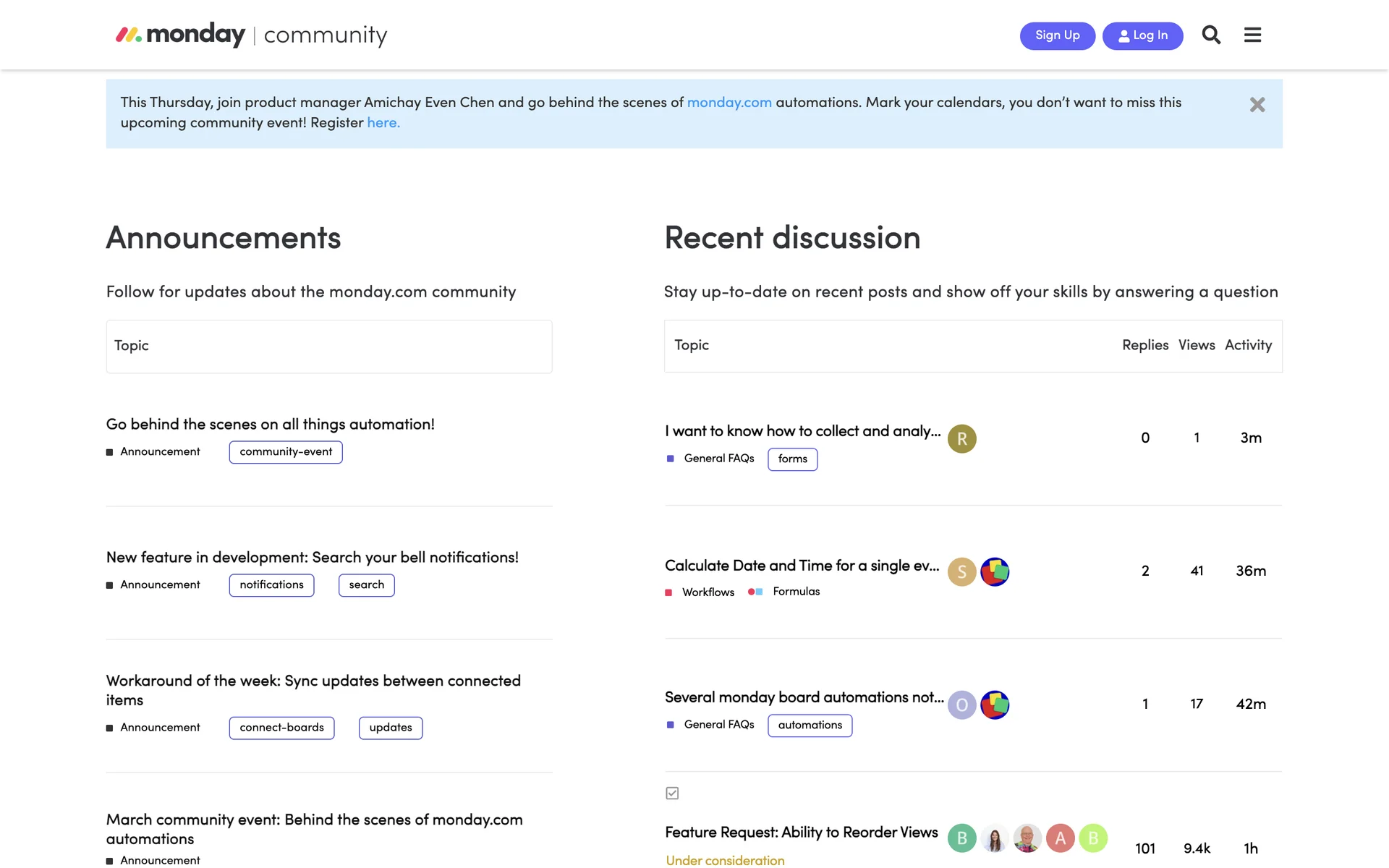
Task: Click the green B avatar on Feature Request
Action: 961,838
